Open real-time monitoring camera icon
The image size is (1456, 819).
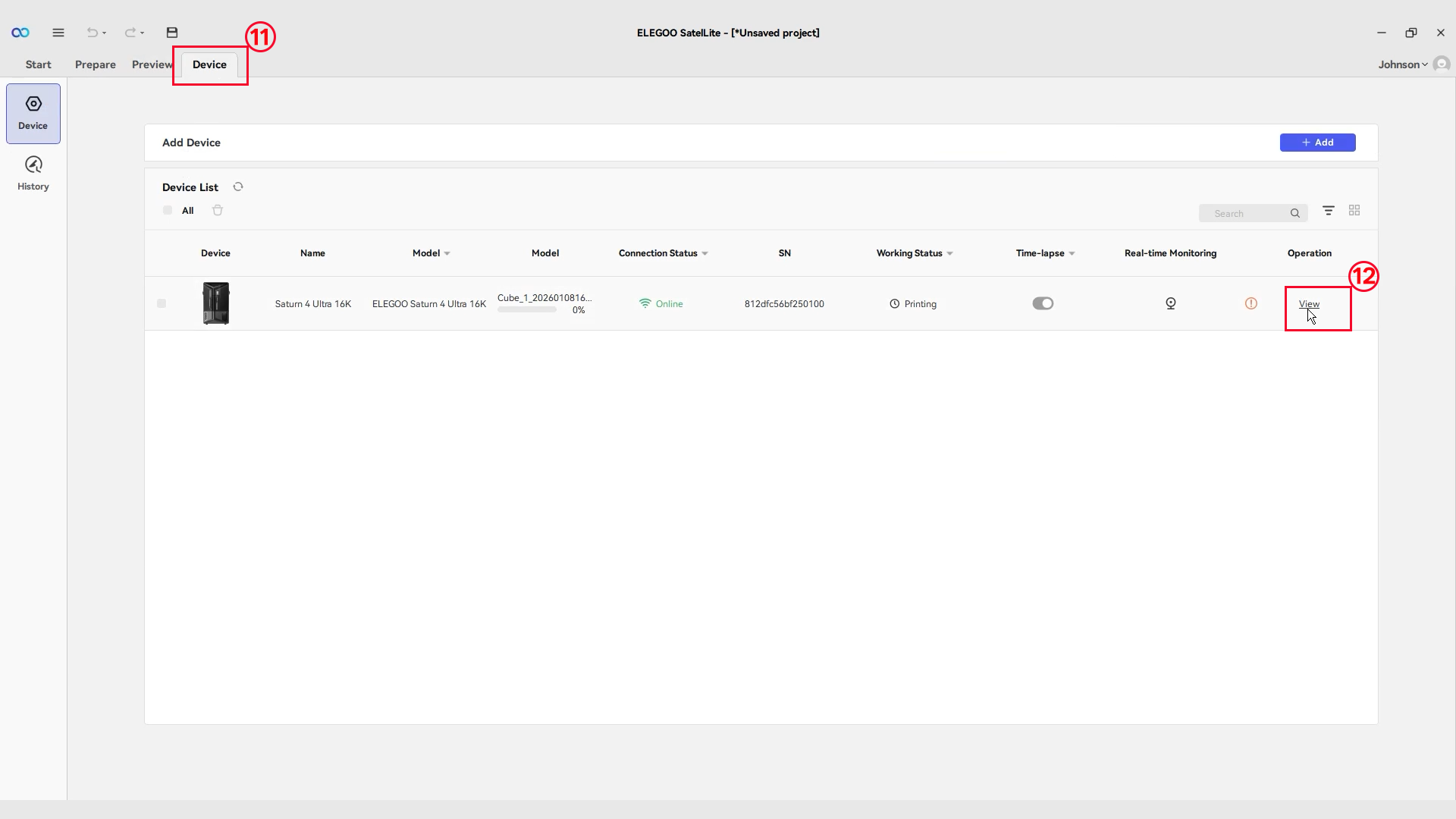coord(1171,303)
